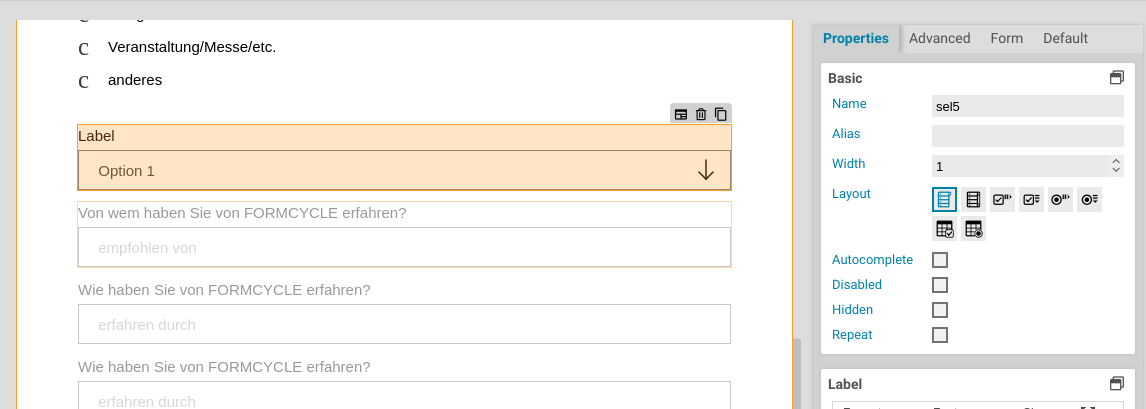Open the Option 1 dropdown arrow

[x=706, y=171]
